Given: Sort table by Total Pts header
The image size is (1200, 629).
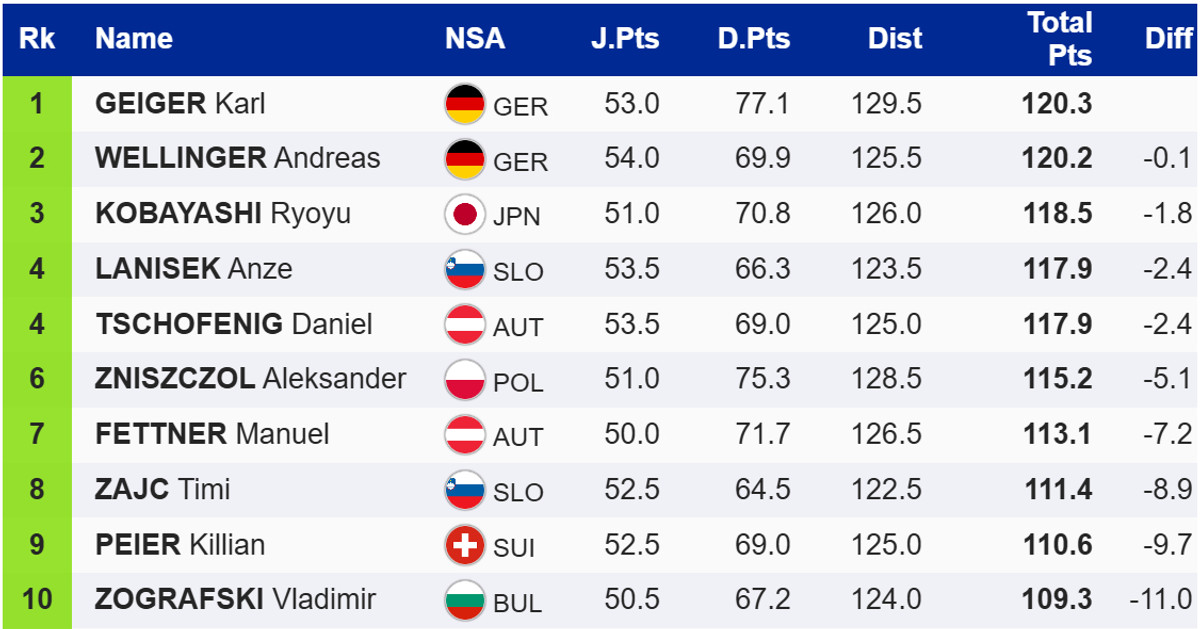Looking at the screenshot, I should point(1059,39).
